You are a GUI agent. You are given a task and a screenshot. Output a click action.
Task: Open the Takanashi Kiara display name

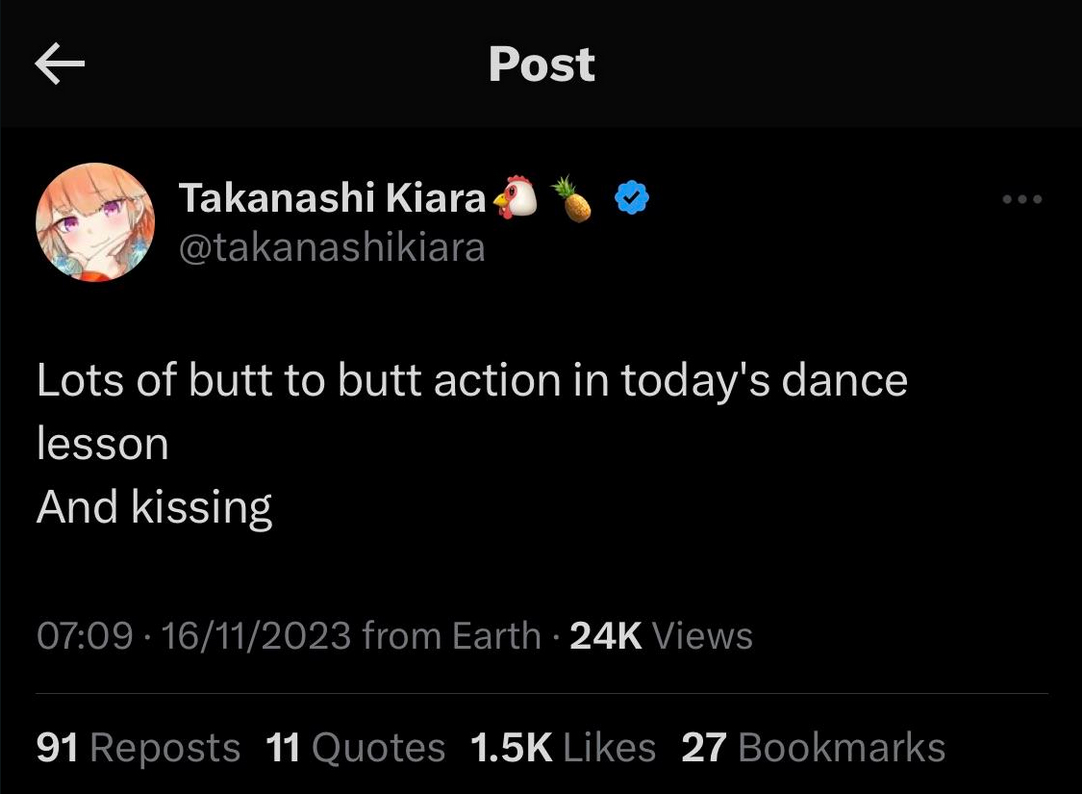pyautogui.click(x=333, y=198)
